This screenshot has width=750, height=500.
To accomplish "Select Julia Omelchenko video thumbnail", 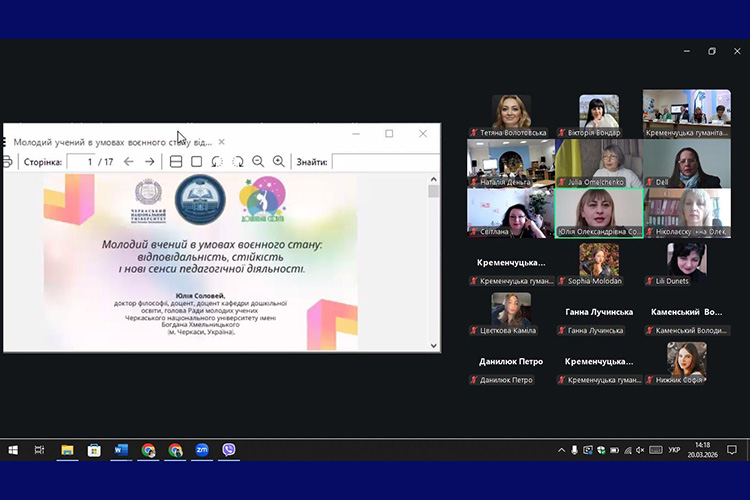I will coord(599,164).
